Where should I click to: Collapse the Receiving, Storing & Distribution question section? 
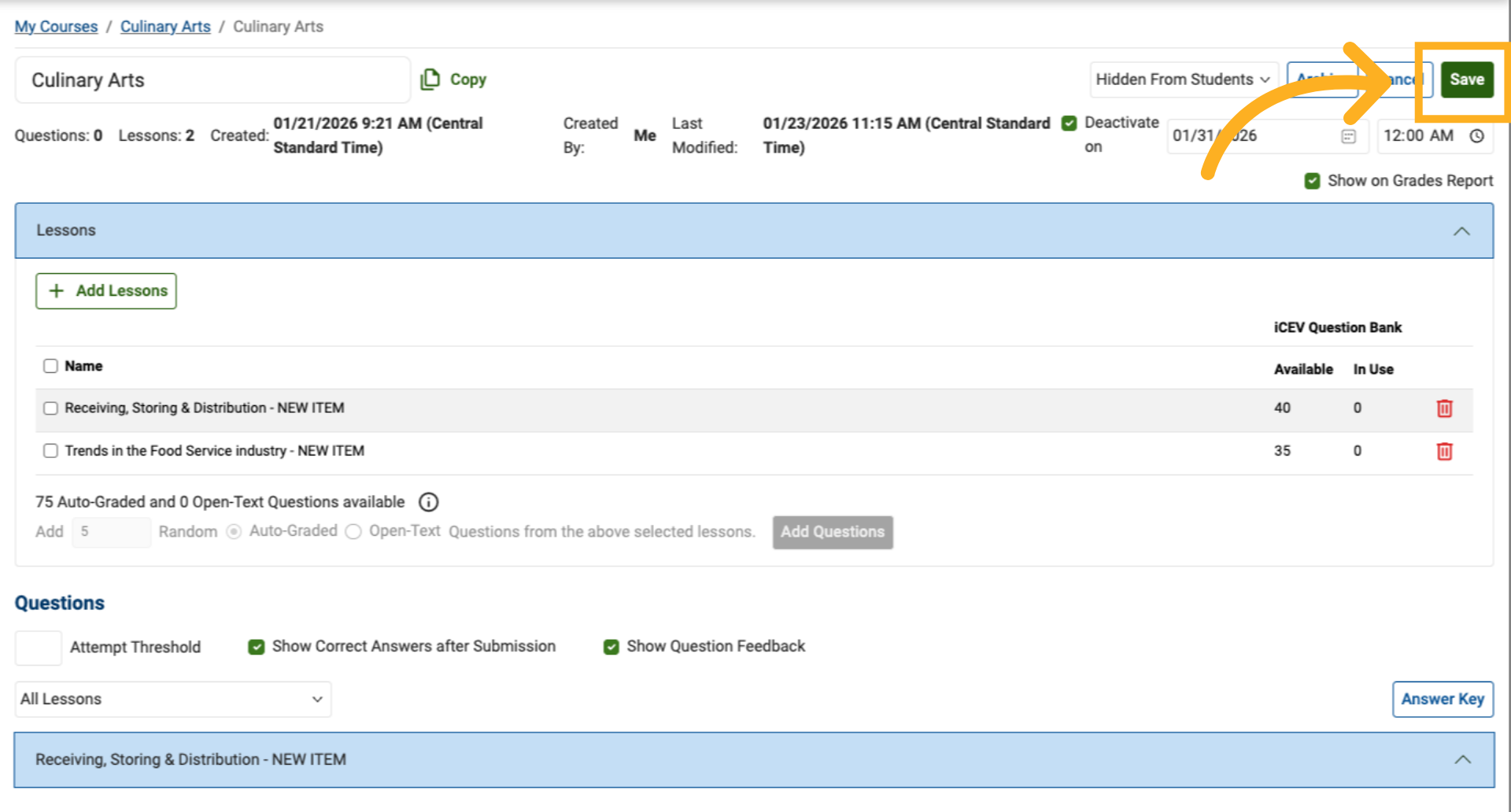click(1462, 760)
